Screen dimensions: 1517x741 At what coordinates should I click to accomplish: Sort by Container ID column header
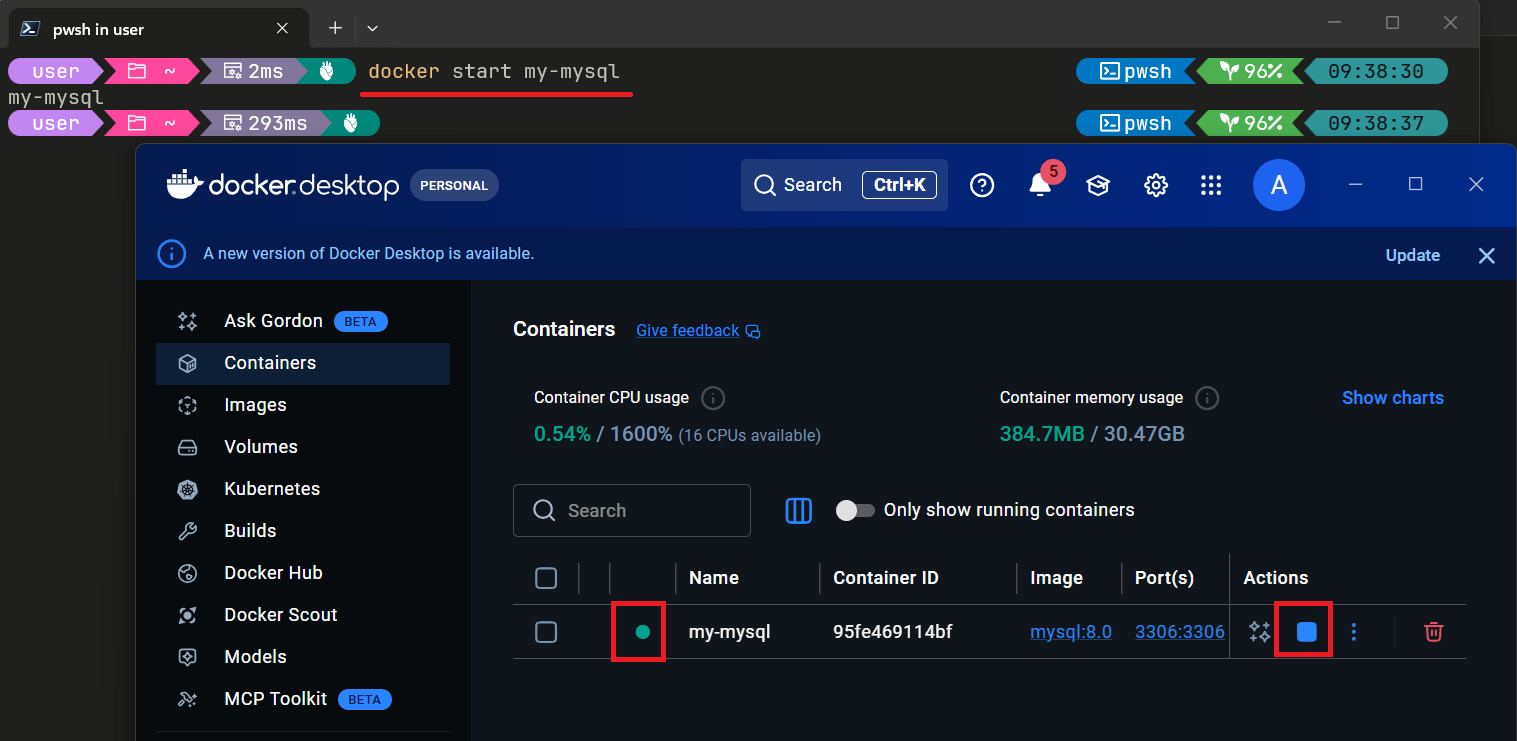click(x=886, y=578)
